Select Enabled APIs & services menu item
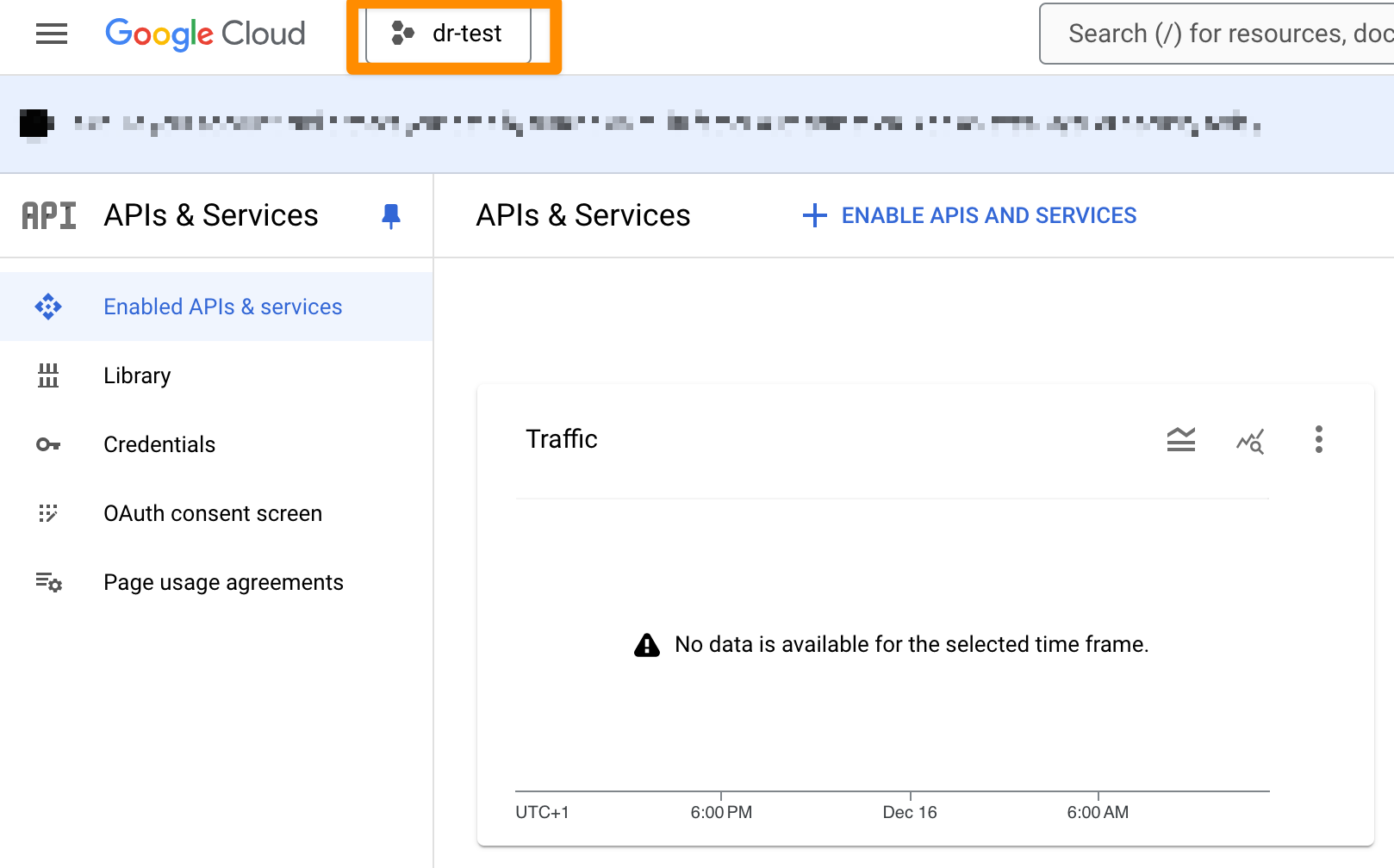Image resolution: width=1394 pixels, height=868 pixels. point(216,307)
